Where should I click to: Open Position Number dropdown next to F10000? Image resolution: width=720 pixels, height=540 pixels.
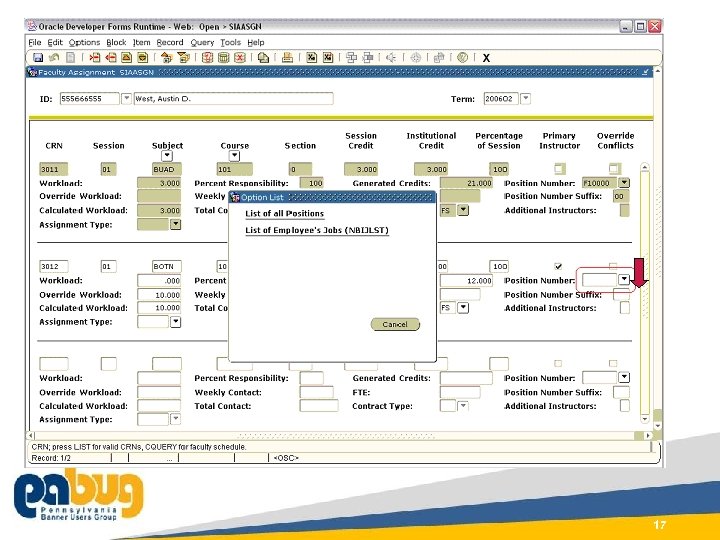[x=624, y=183]
